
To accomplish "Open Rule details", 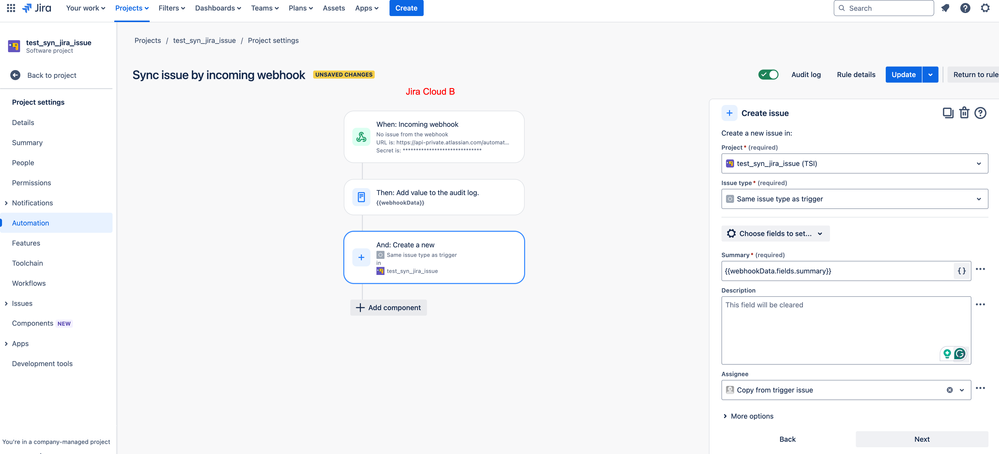I will tap(856, 74).
